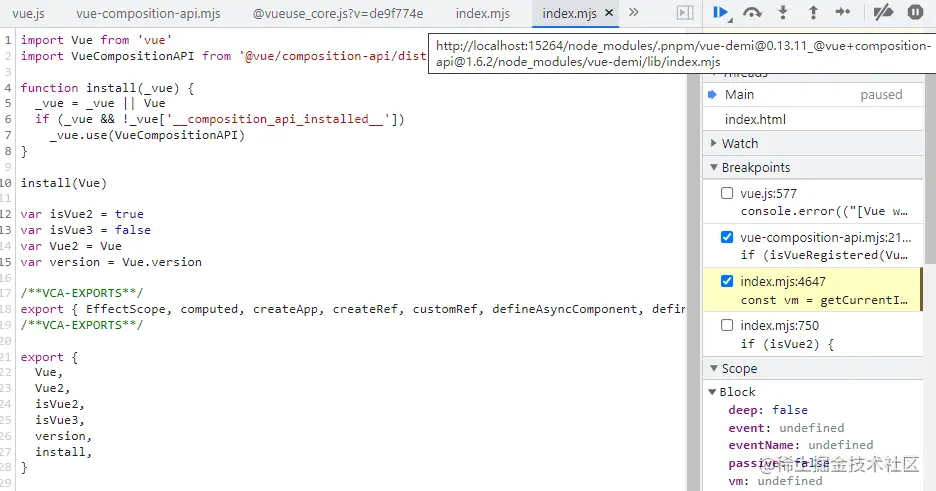
Task: Jump to const vm breakpoint code
Action: (824, 300)
